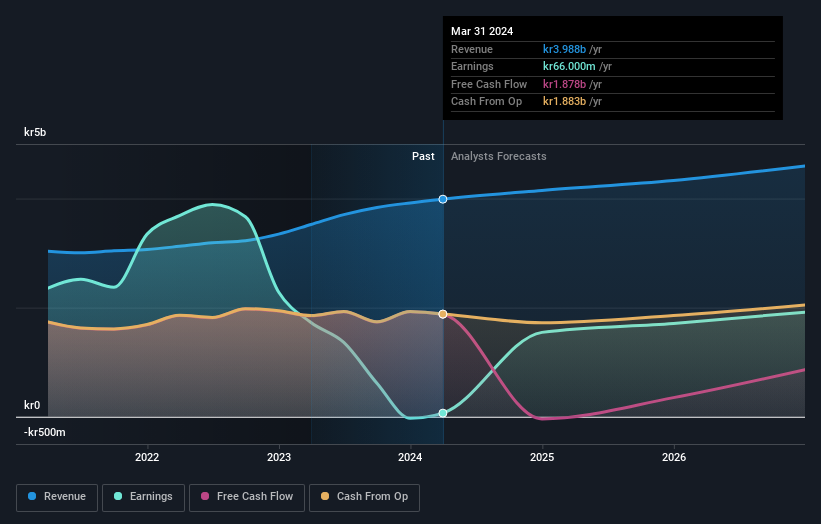This screenshot has height=524, width=821.
Task: Click the kr1.883b cash from op value
Action: coord(564,102)
